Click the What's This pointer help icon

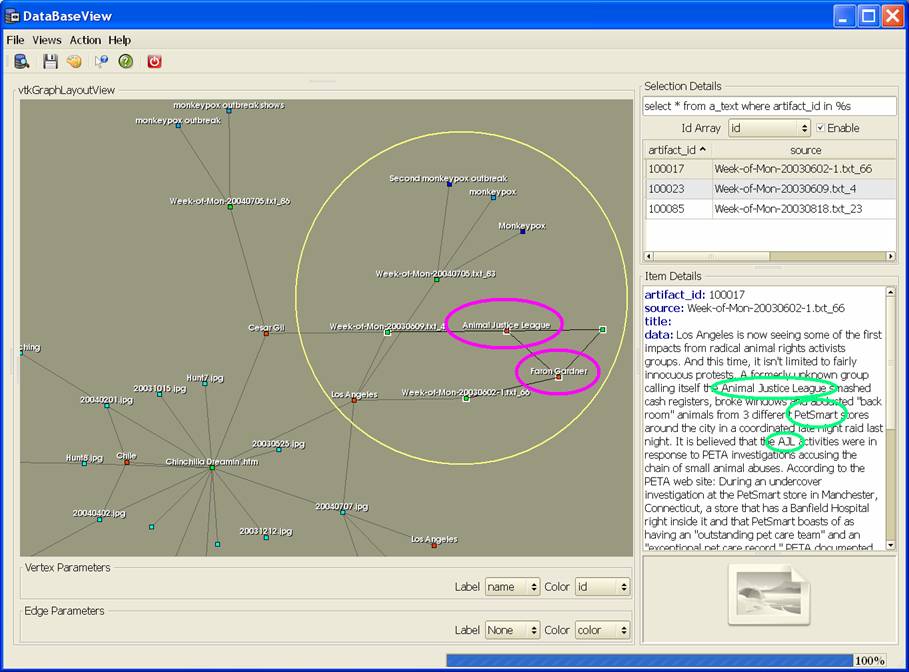pyautogui.click(x=101, y=62)
